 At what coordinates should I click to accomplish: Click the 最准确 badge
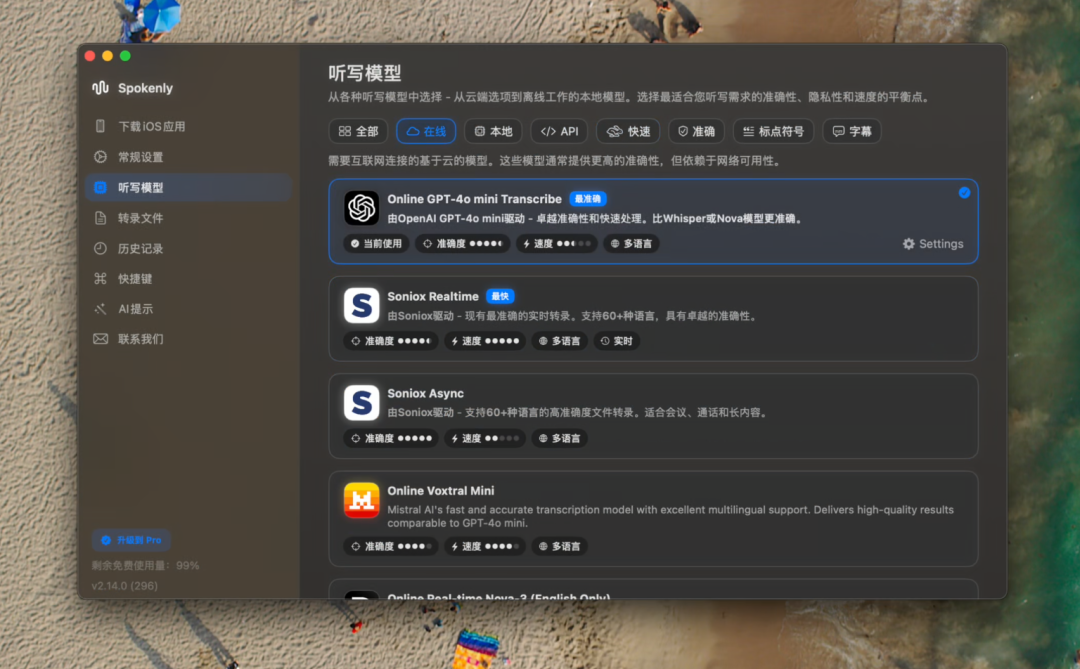(x=588, y=198)
